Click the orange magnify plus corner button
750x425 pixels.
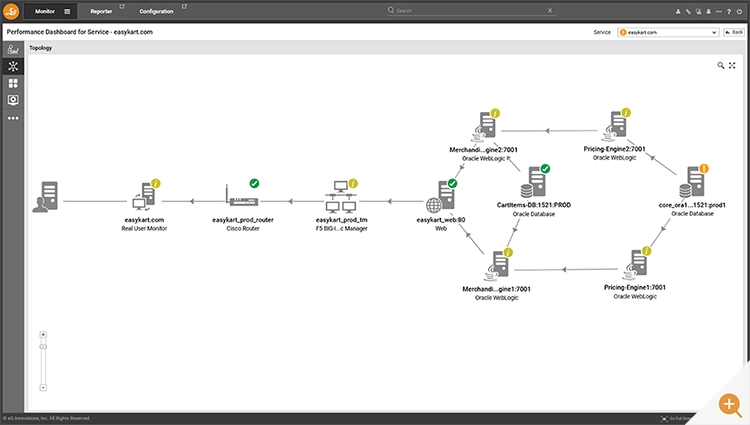coord(729,404)
